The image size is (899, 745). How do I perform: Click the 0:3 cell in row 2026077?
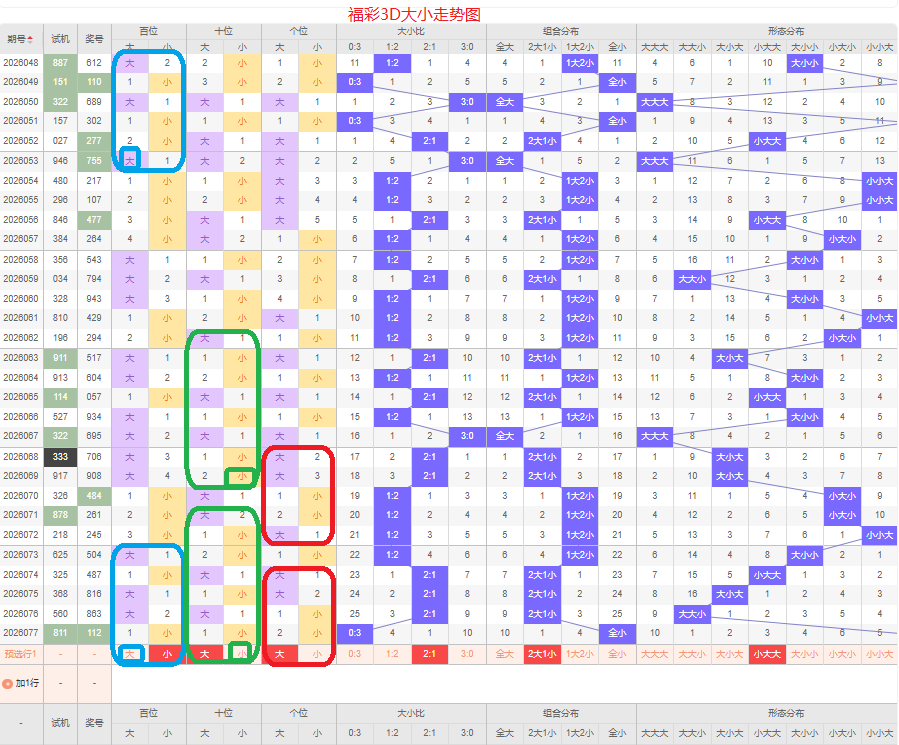[355, 633]
